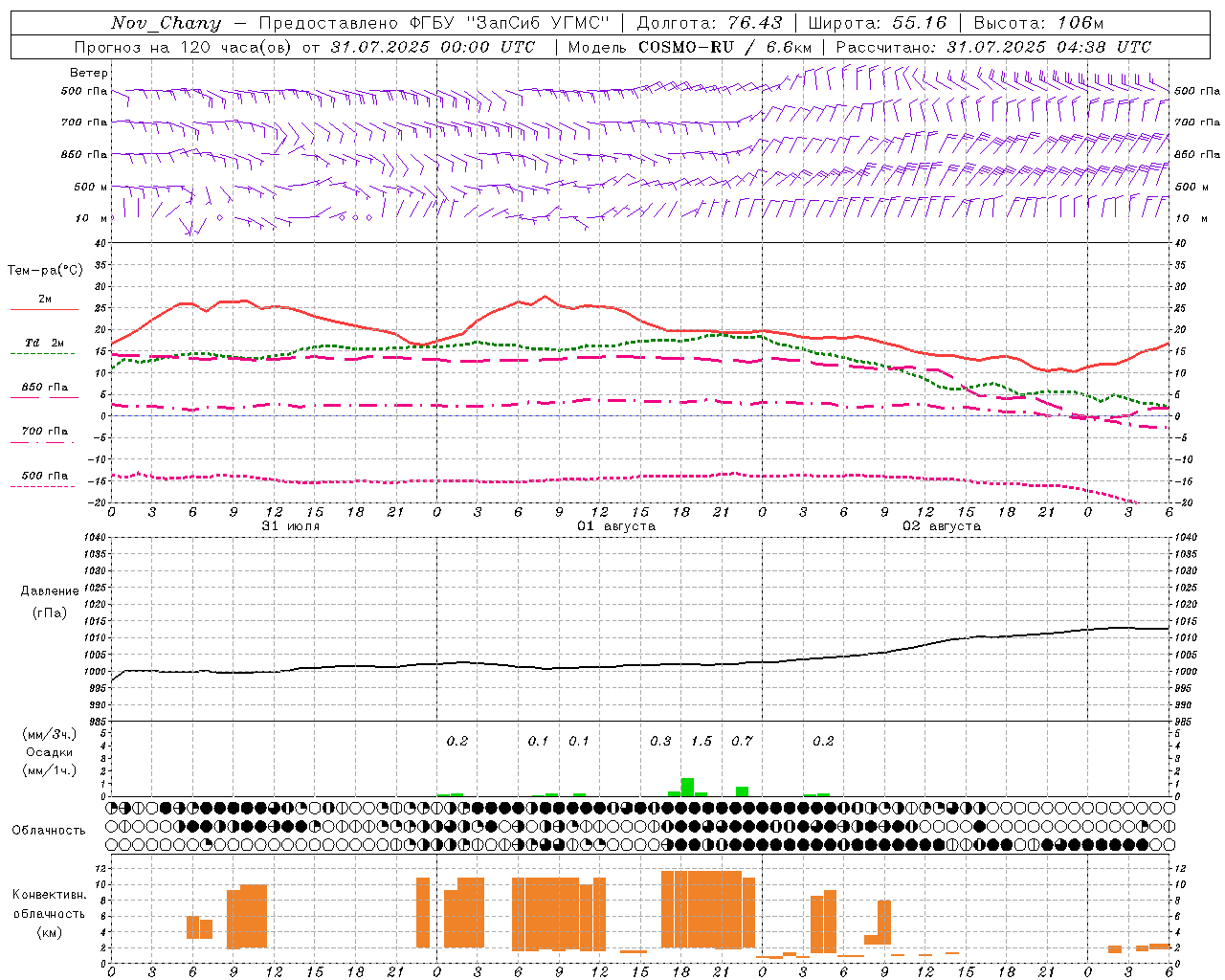
Task: Click the 'Тем-ра(°C)' panel label
Action: 45,270
